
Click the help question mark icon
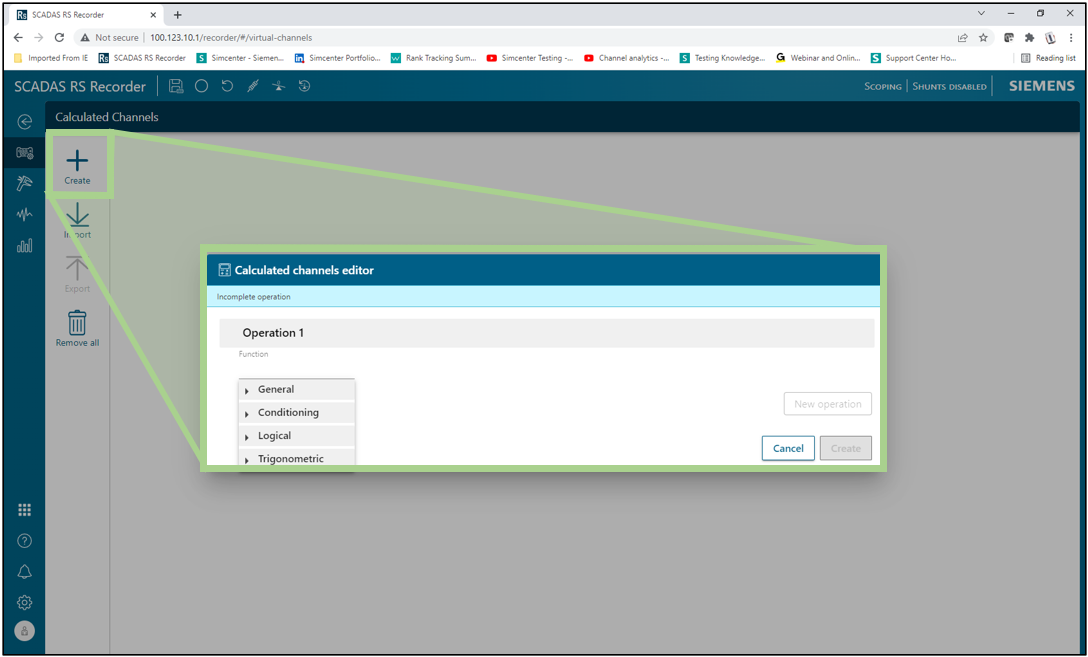(25, 541)
